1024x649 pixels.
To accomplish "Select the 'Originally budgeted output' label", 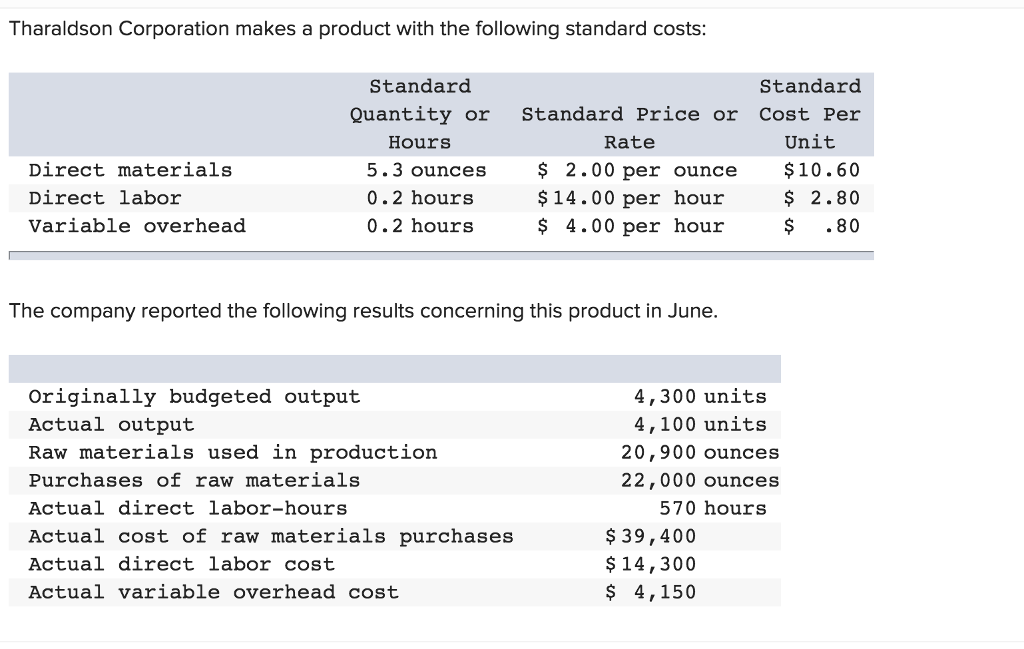I will tap(194, 397).
